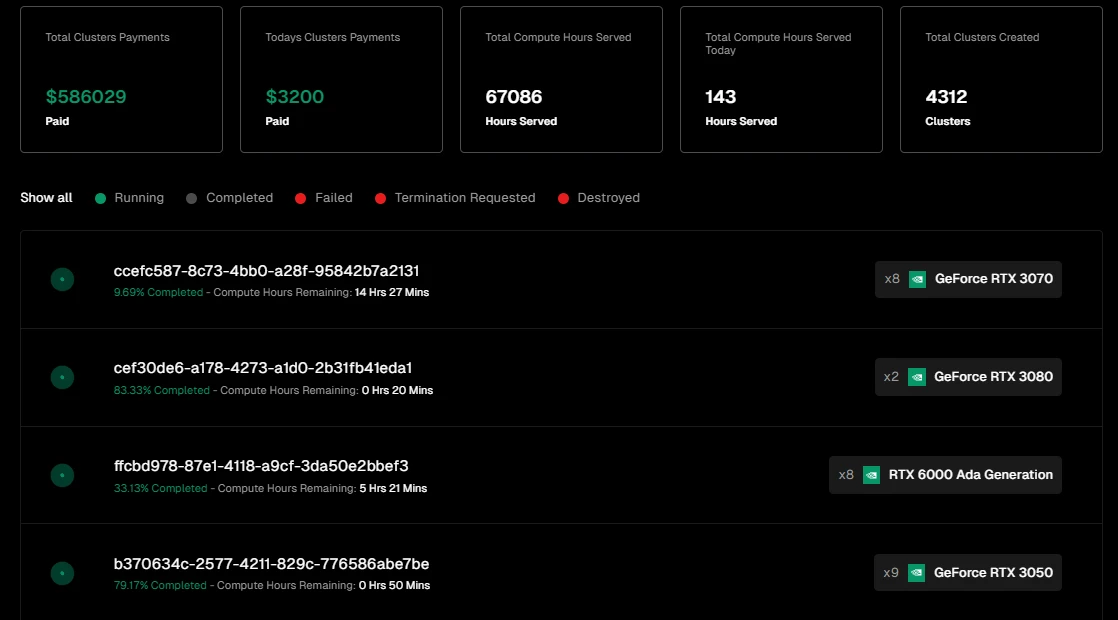Image resolution: width=1118 pixels, height=620 pixels.
Task: Click the status icon for cluster cef30de6
Action: [62, 377]
